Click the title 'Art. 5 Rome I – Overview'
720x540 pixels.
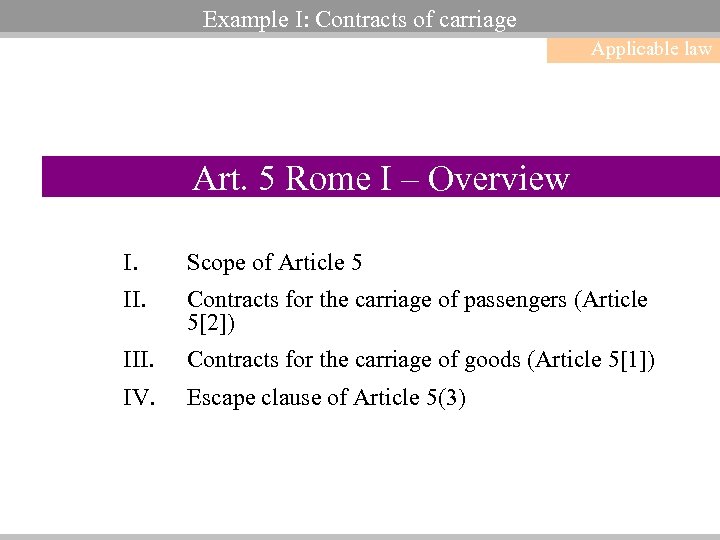pos(381,178)
